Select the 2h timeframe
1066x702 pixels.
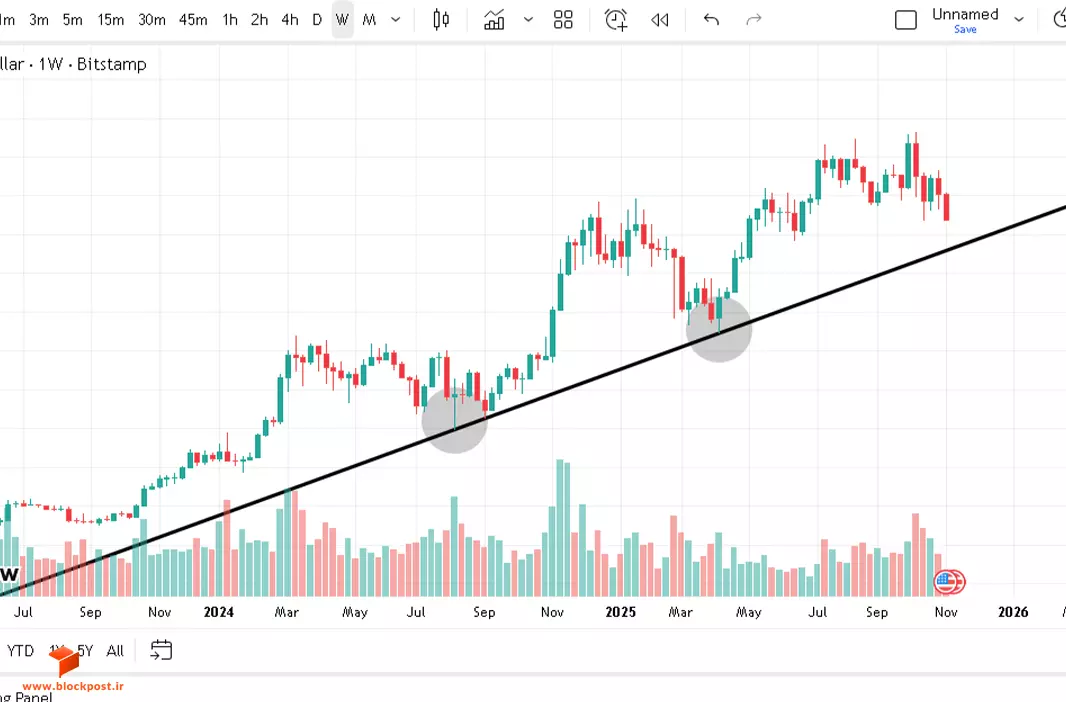[x=259, y=20]
